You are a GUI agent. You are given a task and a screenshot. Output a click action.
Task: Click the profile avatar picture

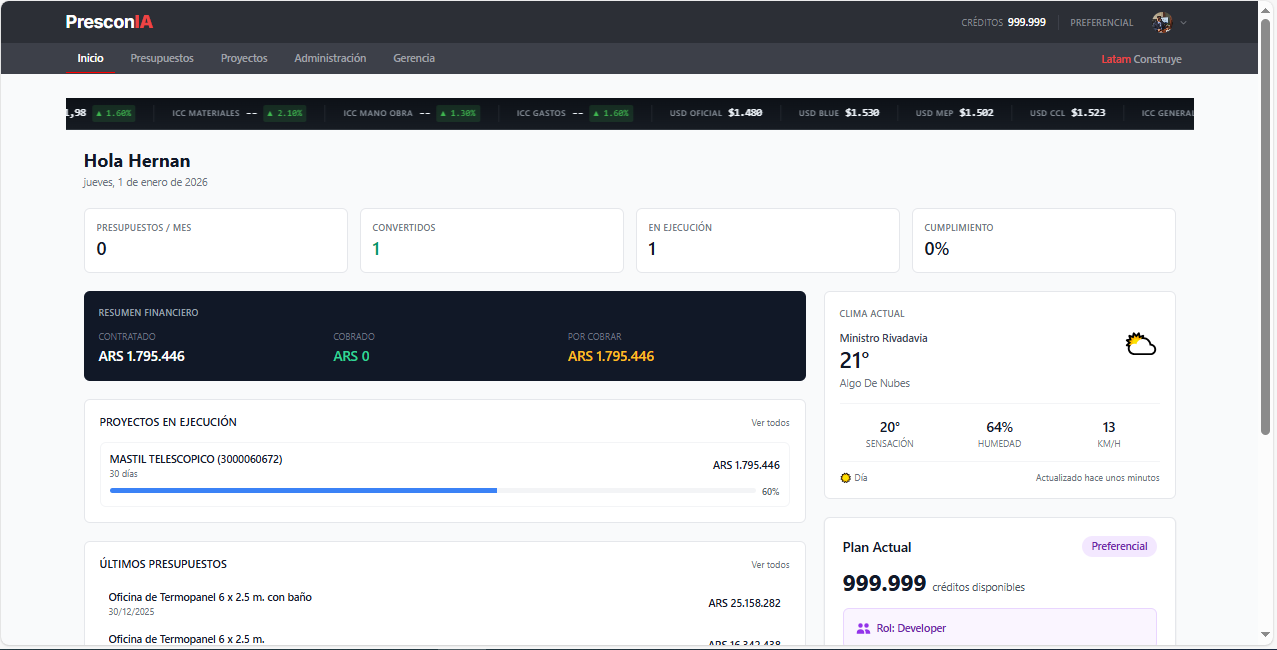click(1162, 21)
